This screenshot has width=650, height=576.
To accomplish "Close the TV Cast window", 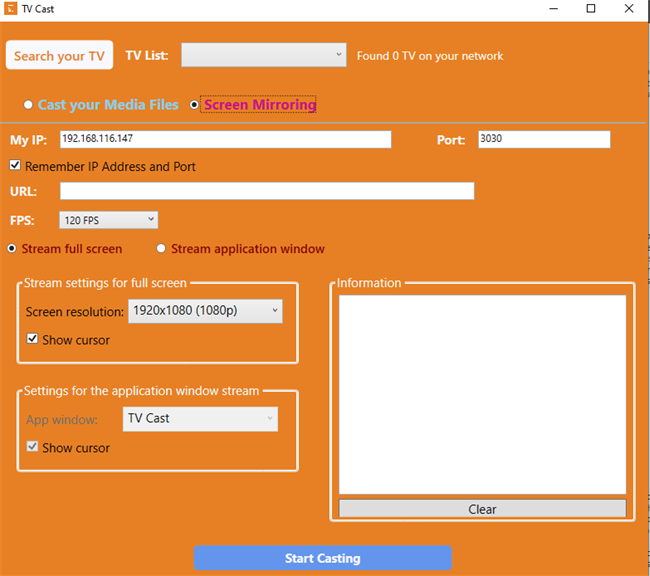I will [x=629, y=9].
